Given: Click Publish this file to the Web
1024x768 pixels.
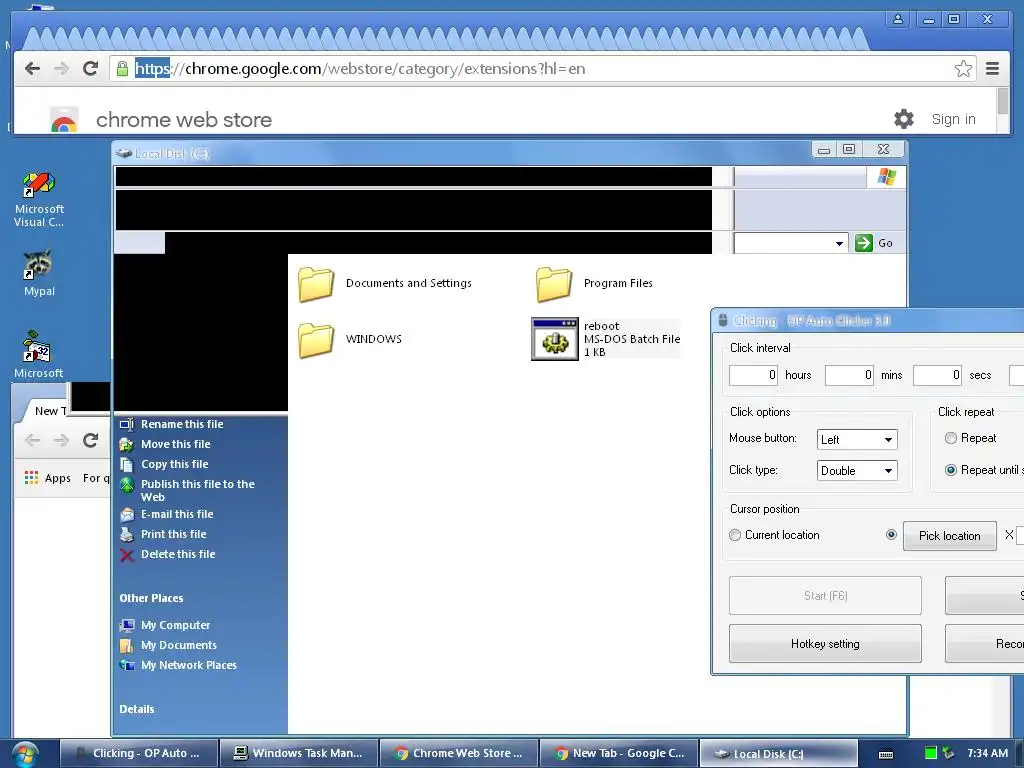Looking at the screenshot, I should point(198,490).
